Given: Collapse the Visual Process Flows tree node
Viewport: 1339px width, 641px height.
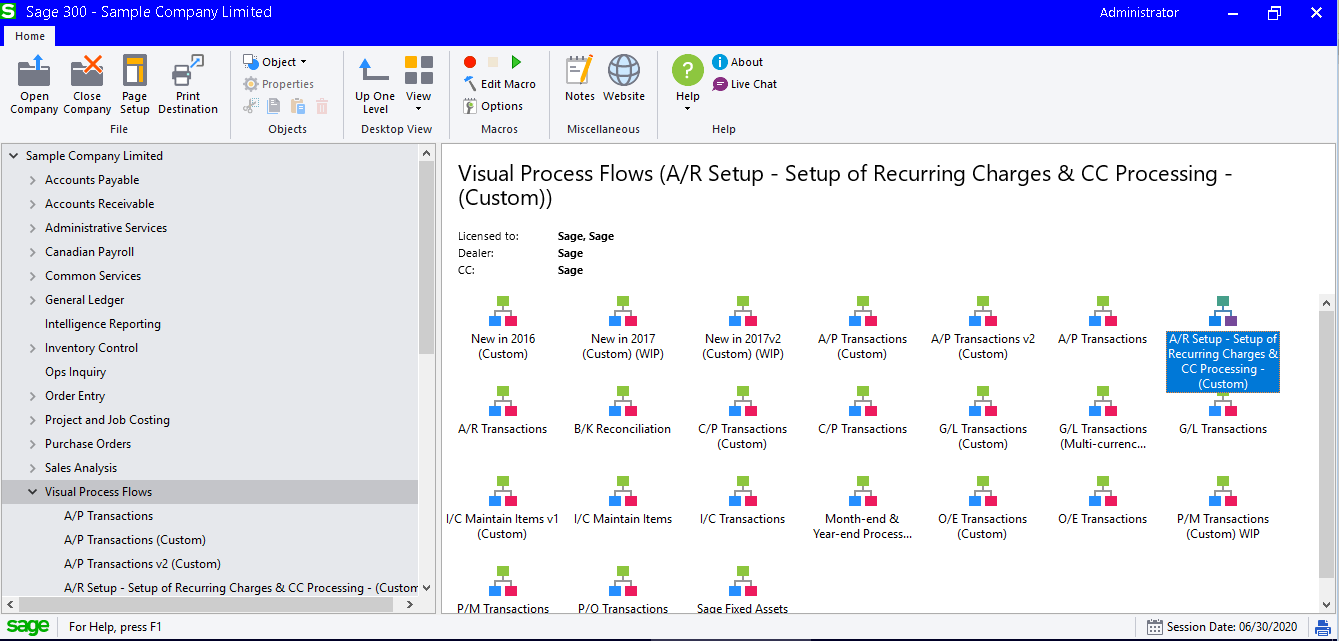Looking at the screenshot, I should (33, 492).
